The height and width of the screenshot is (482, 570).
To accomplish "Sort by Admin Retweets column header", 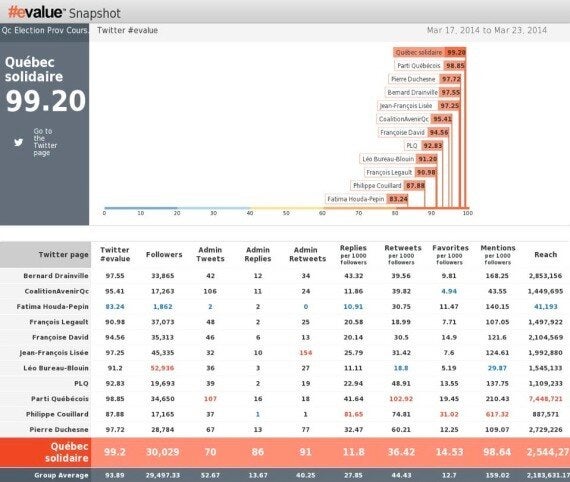I will click(307, 254).
